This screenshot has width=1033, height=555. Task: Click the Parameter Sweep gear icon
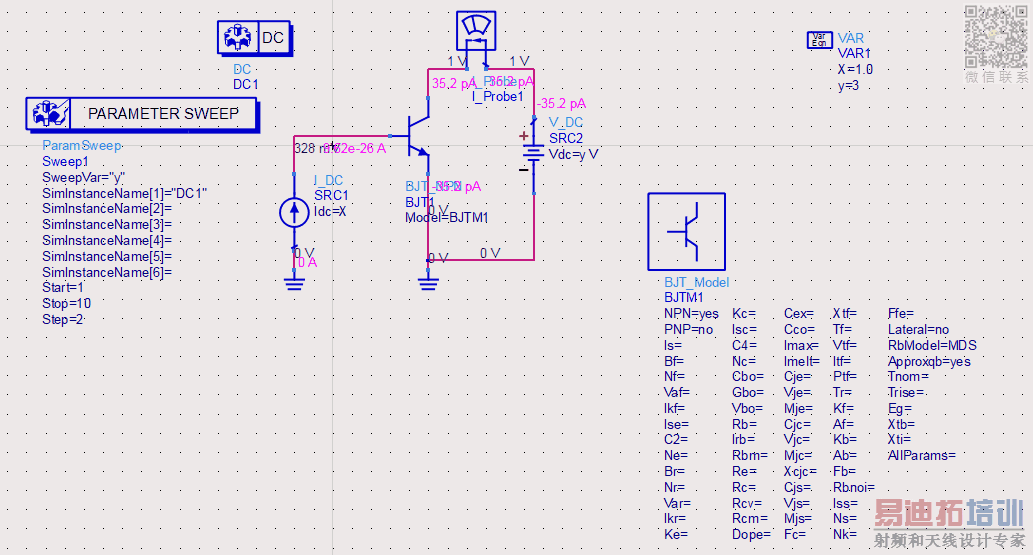point(49,113)
